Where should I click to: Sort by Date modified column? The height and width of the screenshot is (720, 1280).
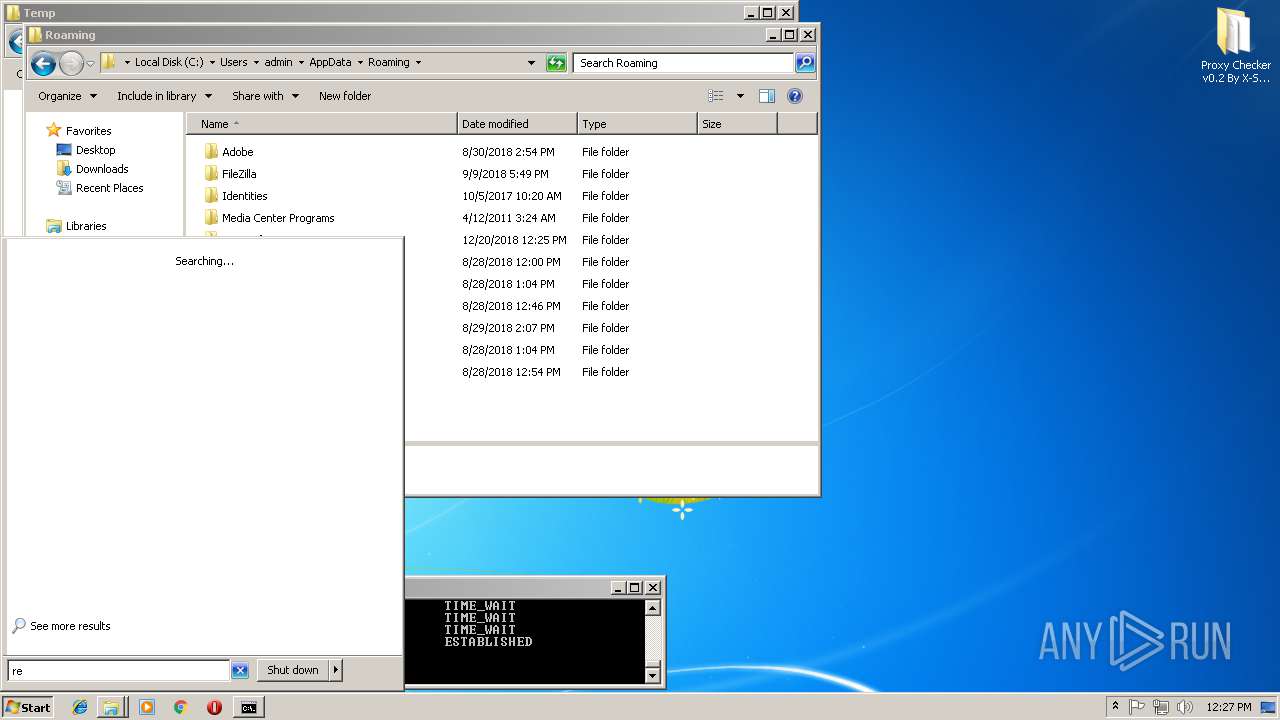point(517,124)
